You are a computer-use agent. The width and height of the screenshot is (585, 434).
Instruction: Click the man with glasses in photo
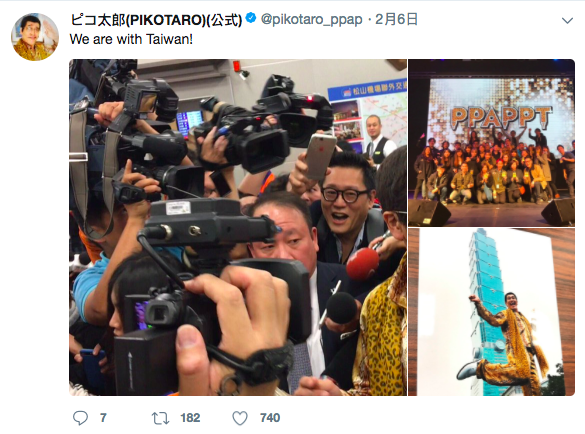(345, 202)
